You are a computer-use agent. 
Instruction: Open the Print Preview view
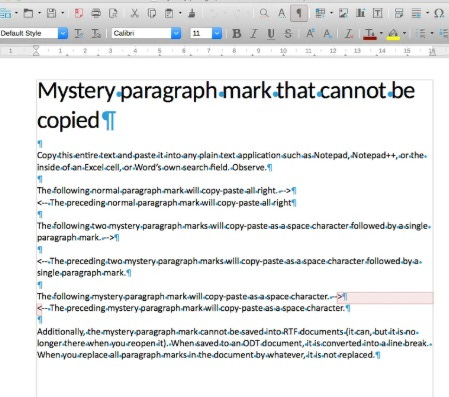(x=113, y=13)
